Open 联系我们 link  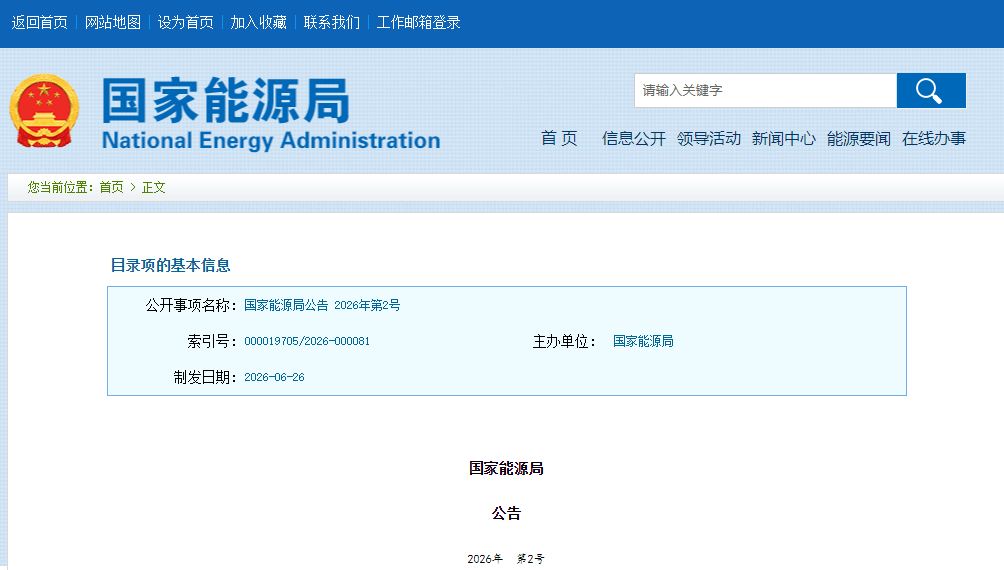[332, 22]
